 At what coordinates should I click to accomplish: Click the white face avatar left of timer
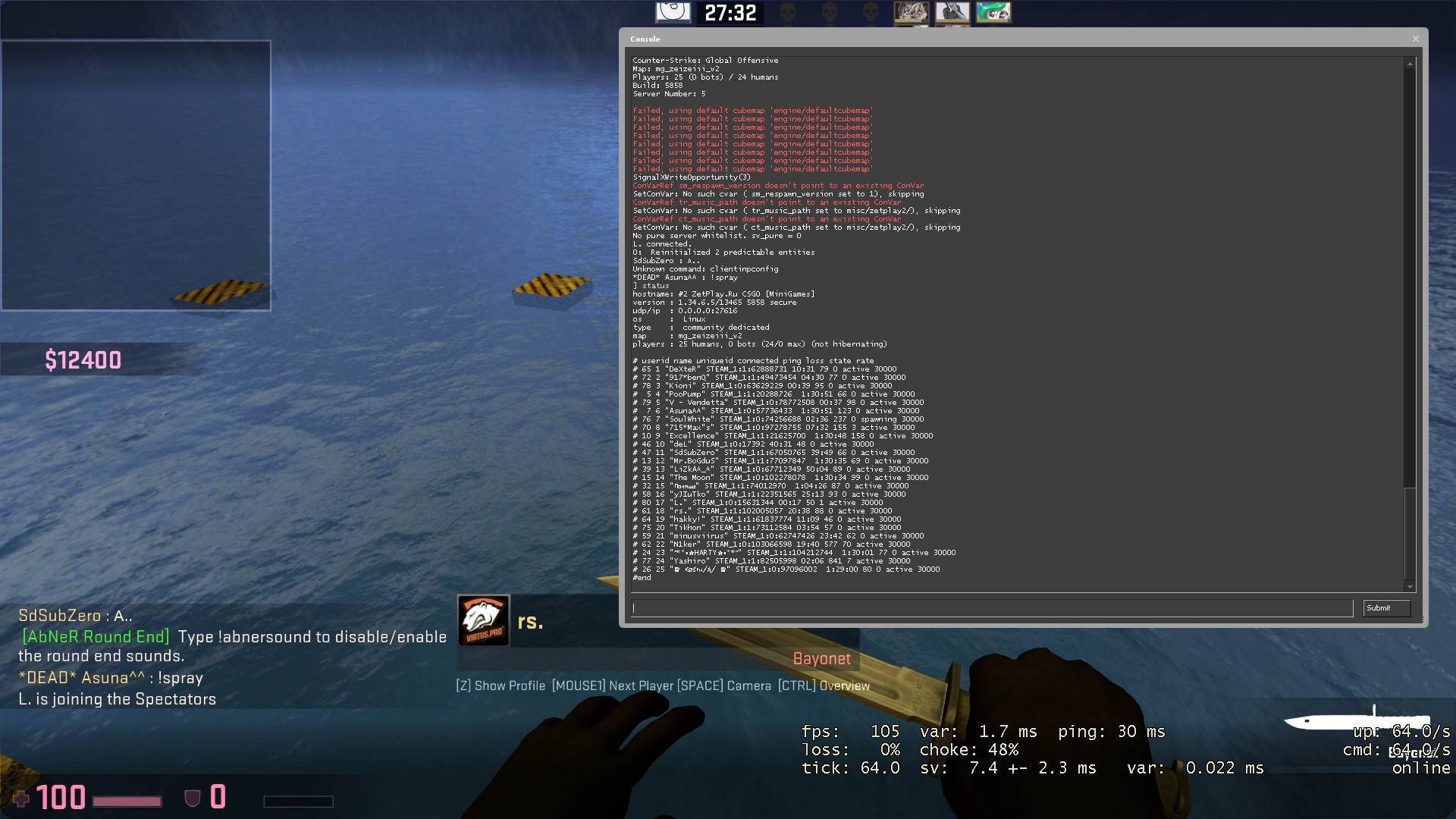click(673, 12)
